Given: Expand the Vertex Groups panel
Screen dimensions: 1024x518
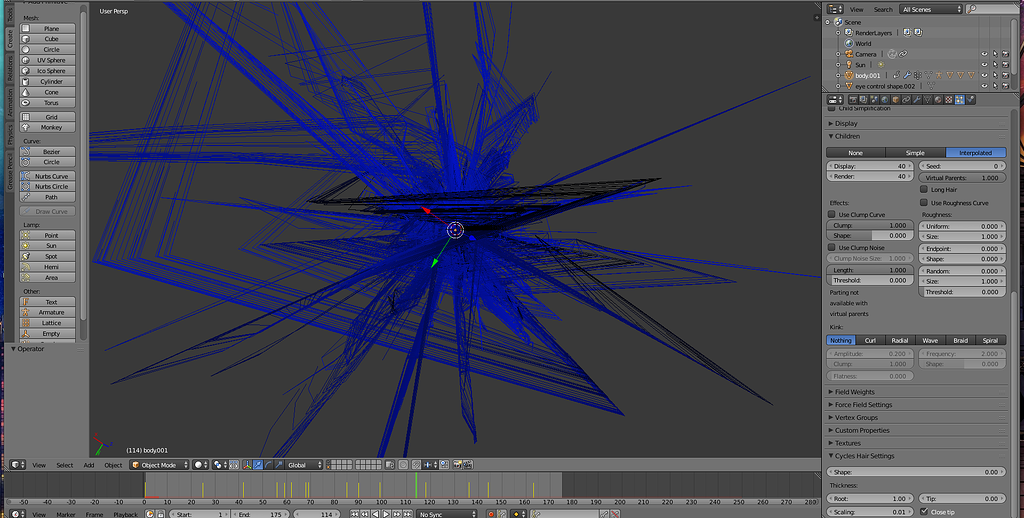Looking at the screenshot, I should 856,417.
